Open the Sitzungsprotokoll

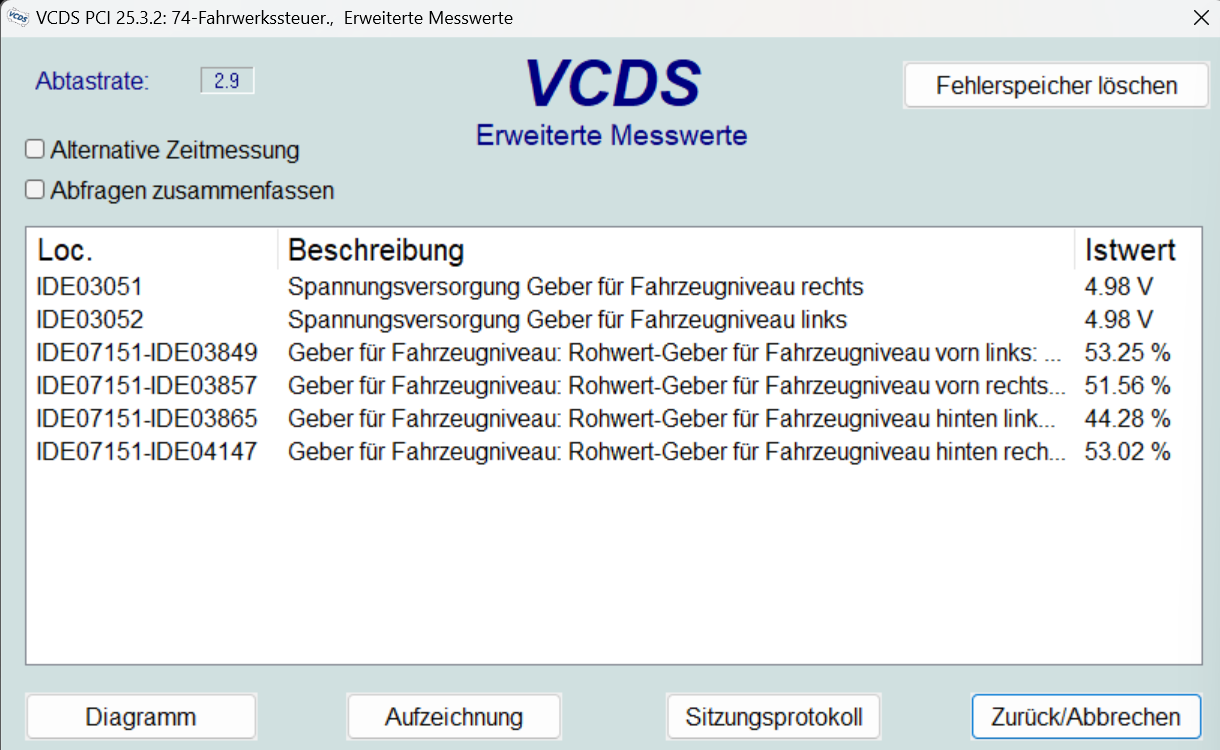[x=774, y=716]
